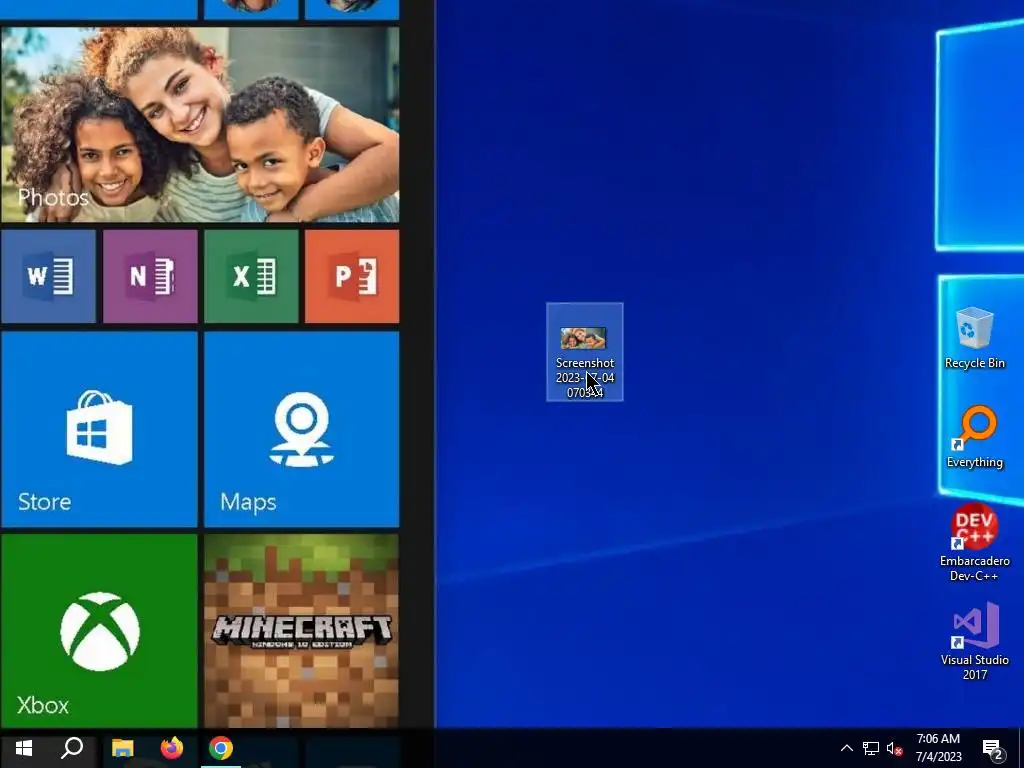Open the Photos live tile
The width and height of the screenshot is (1024, 768).
pyautogui.click(x=200, y=125)
